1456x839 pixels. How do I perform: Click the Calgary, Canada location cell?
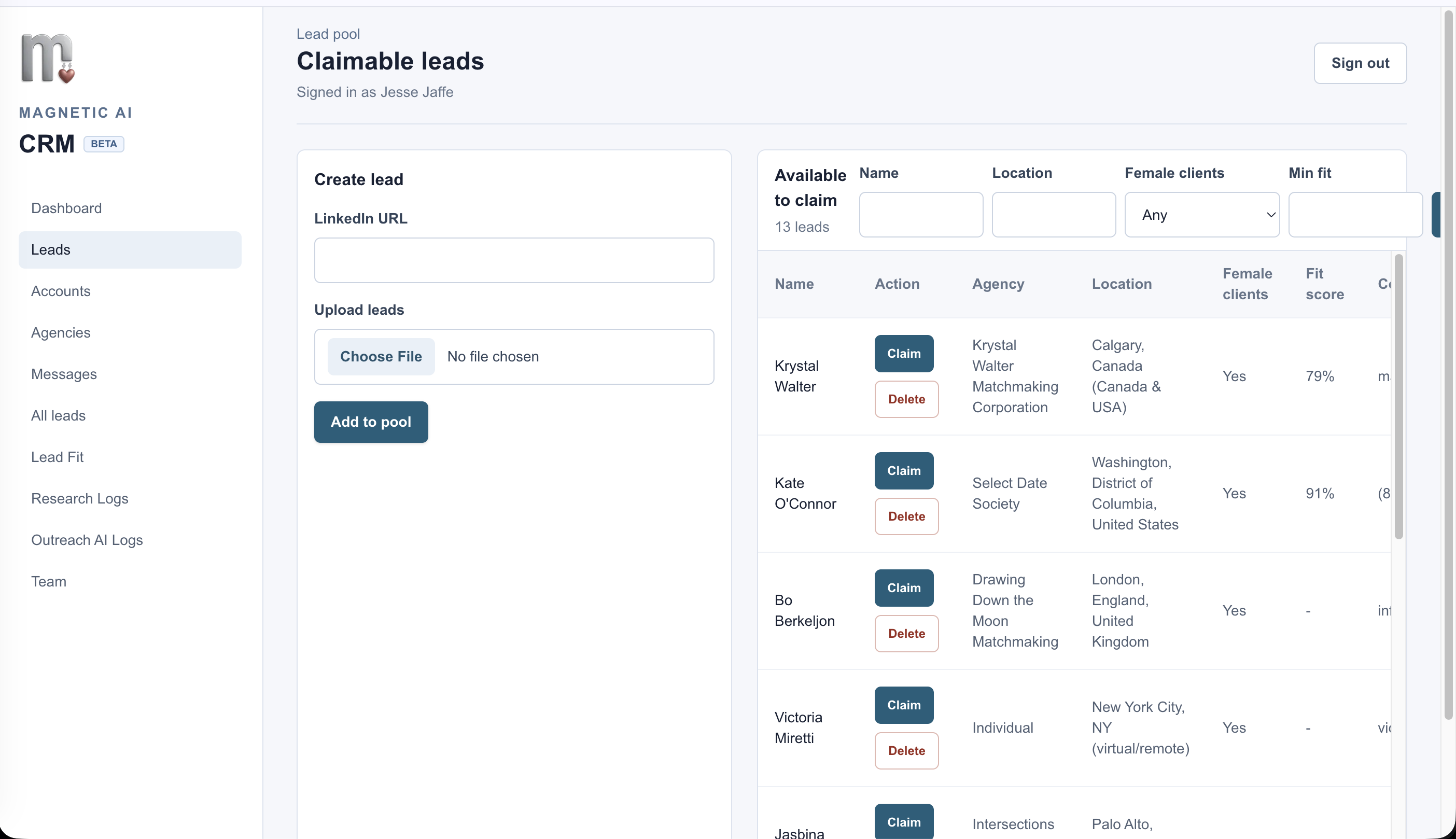tap(1126, 376)
